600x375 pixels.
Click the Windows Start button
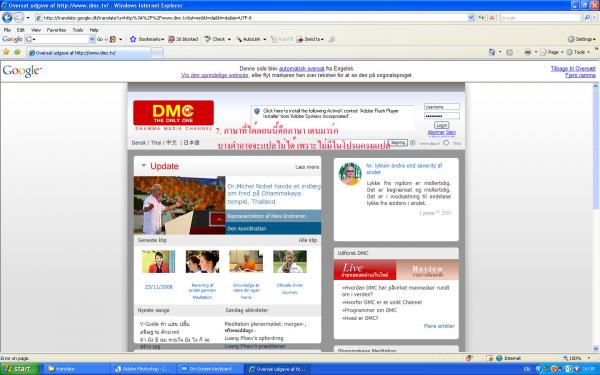[x=20, y=369]
